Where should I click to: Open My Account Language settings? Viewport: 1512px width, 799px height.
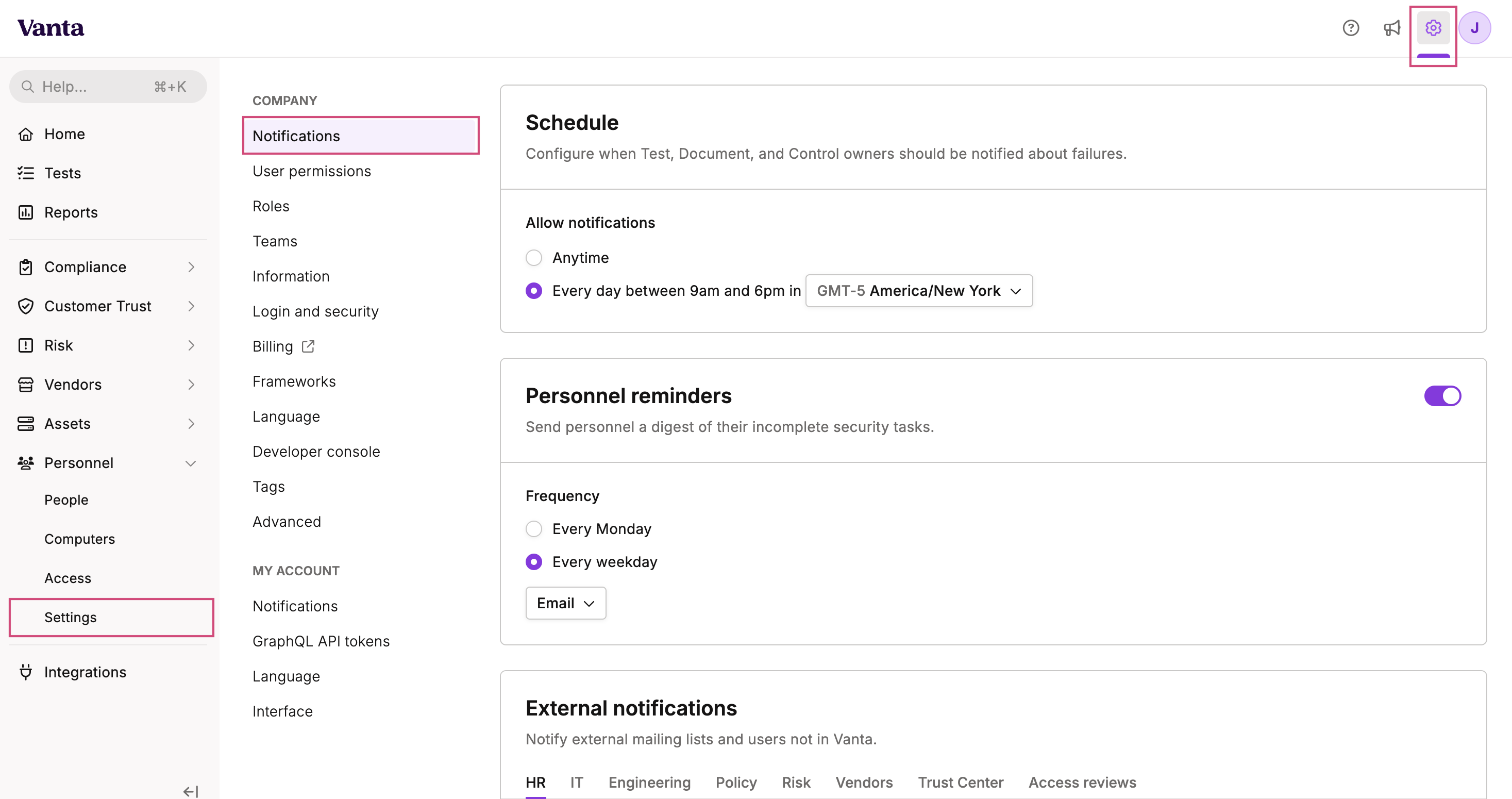(x=286, y=676)
